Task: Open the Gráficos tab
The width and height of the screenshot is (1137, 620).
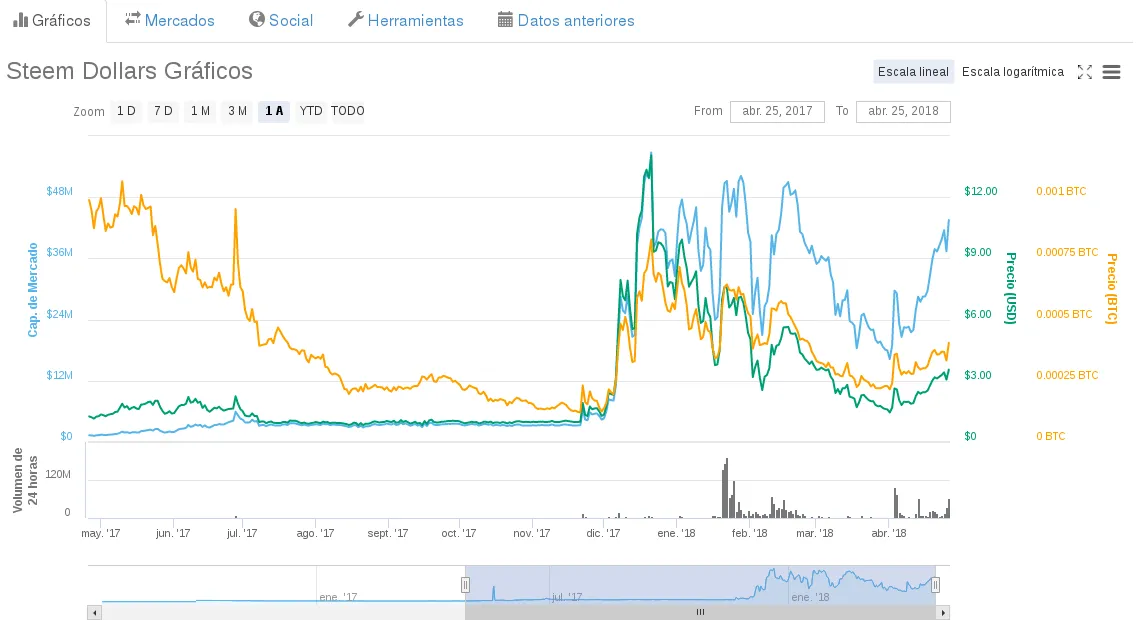Action: [52, 20]
